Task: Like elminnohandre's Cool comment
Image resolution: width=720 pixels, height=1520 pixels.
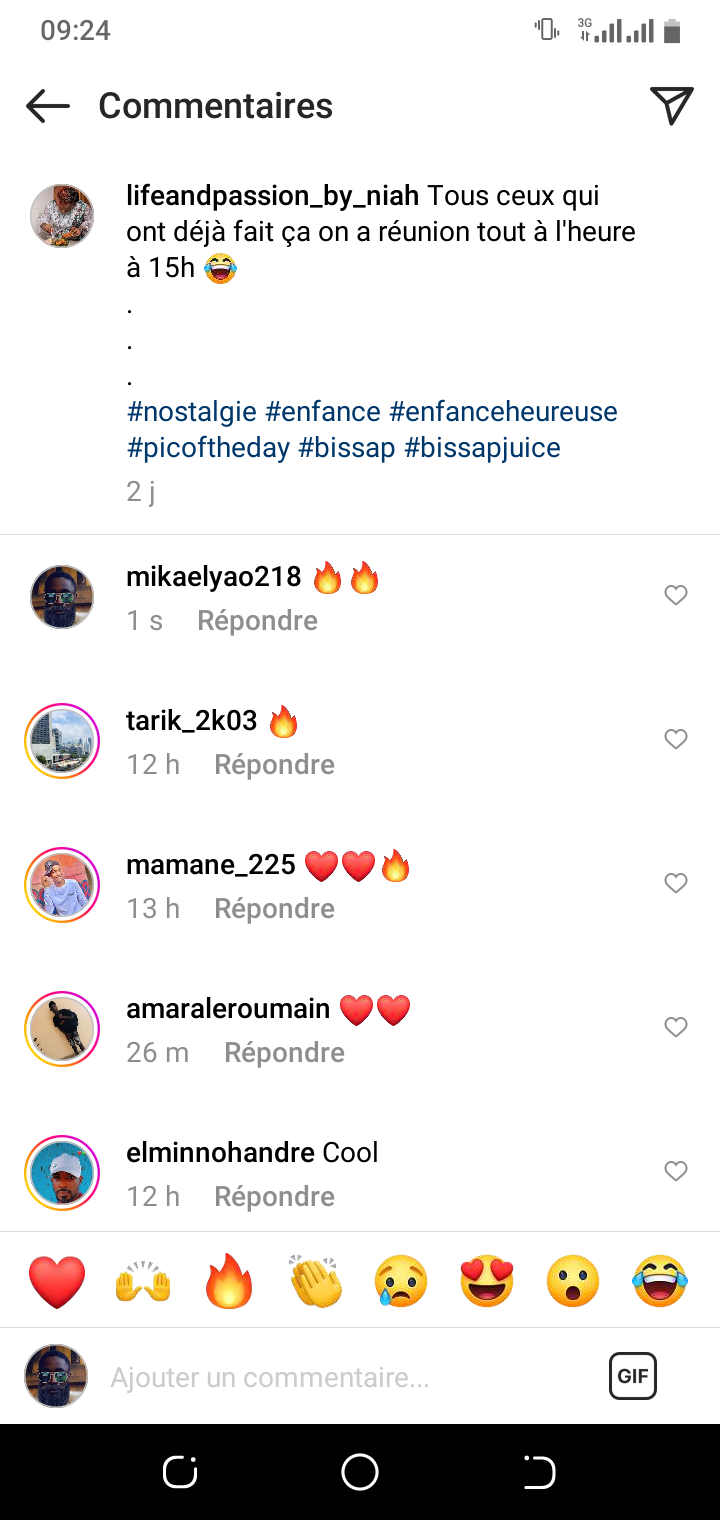Action: (x=676, y=1171)
